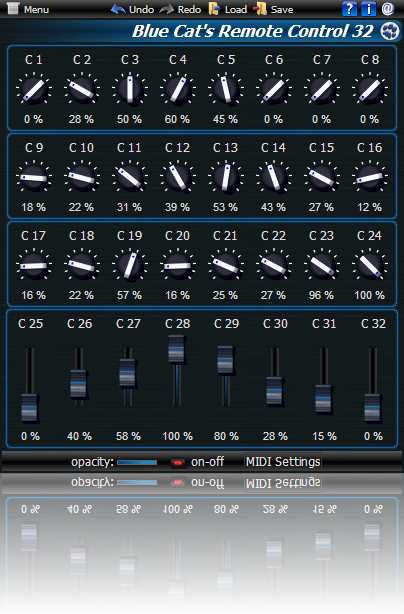The height and width of the screenshot is (614, 404).
Task: Click the C 20 knob
Action: tap(178, 266)
